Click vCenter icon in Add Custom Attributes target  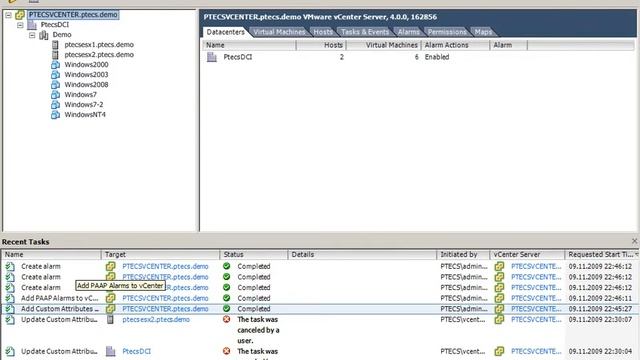coord(111,309)
